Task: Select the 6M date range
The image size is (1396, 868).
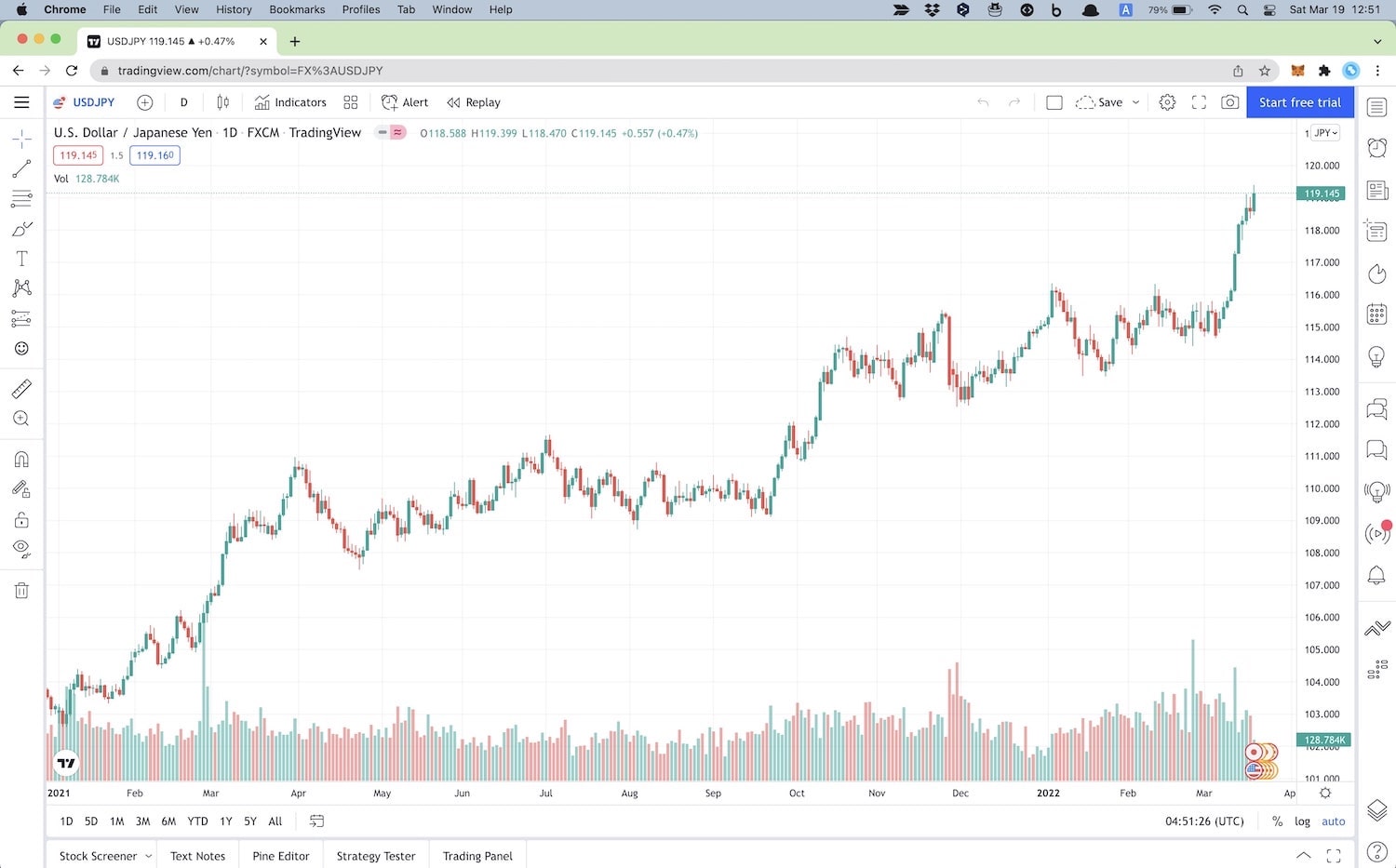Action: [168, 821]
